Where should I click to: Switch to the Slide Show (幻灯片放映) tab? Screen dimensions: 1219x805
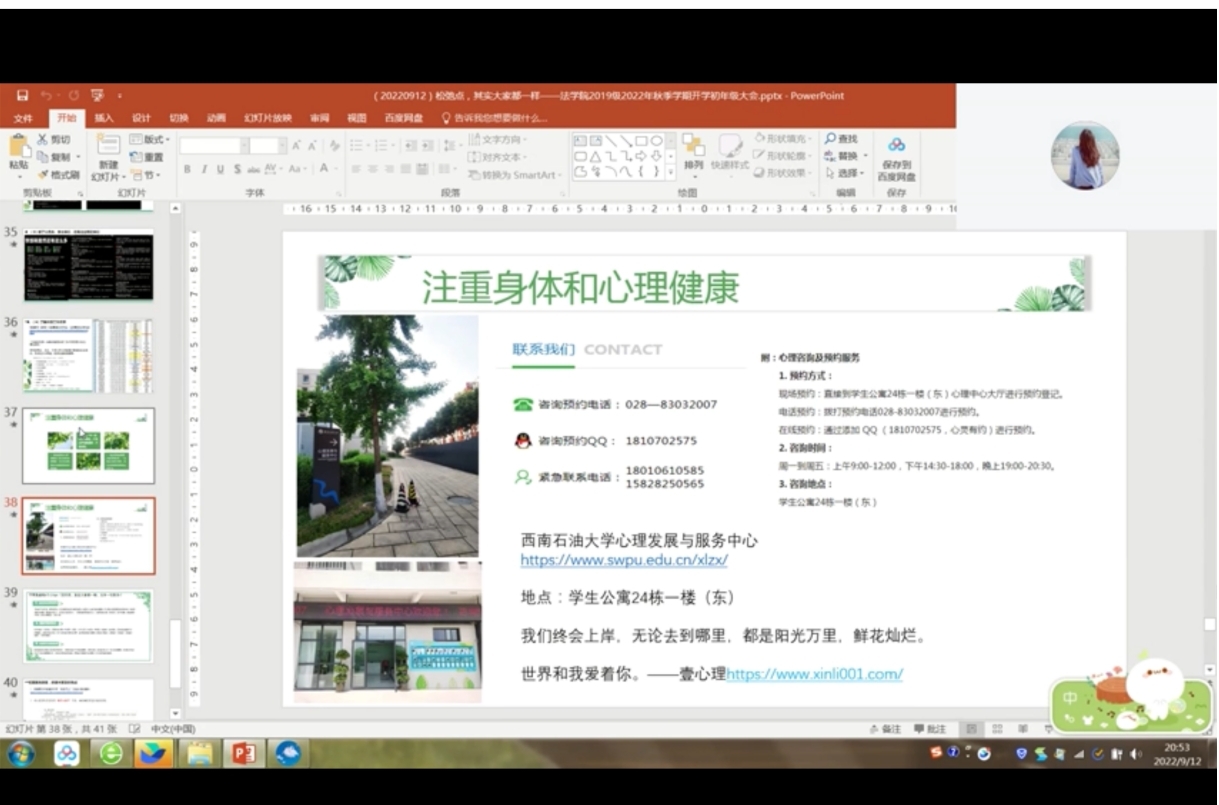coord(268,118)
